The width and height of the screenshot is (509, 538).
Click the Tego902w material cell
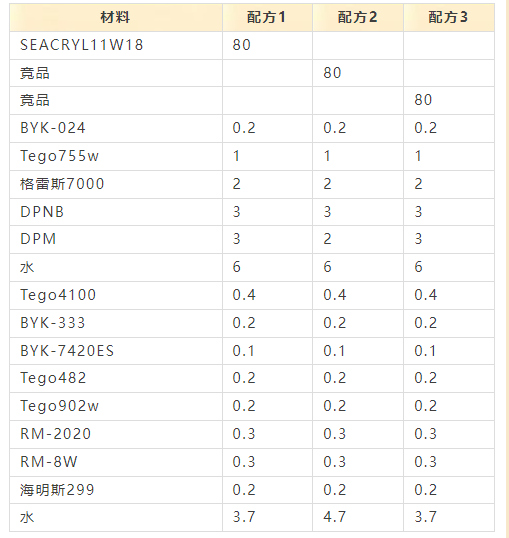tap(116, 407)
